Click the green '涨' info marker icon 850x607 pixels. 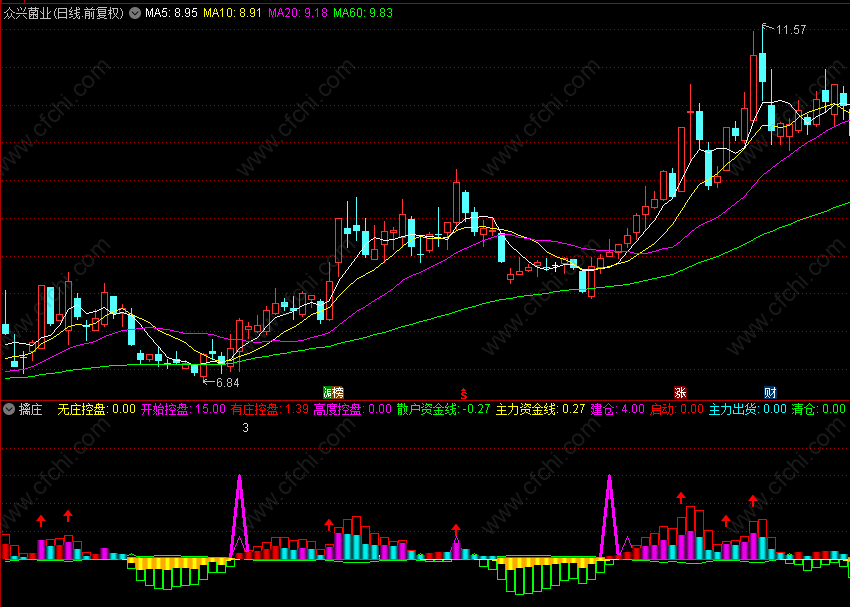tap(328, 392)
